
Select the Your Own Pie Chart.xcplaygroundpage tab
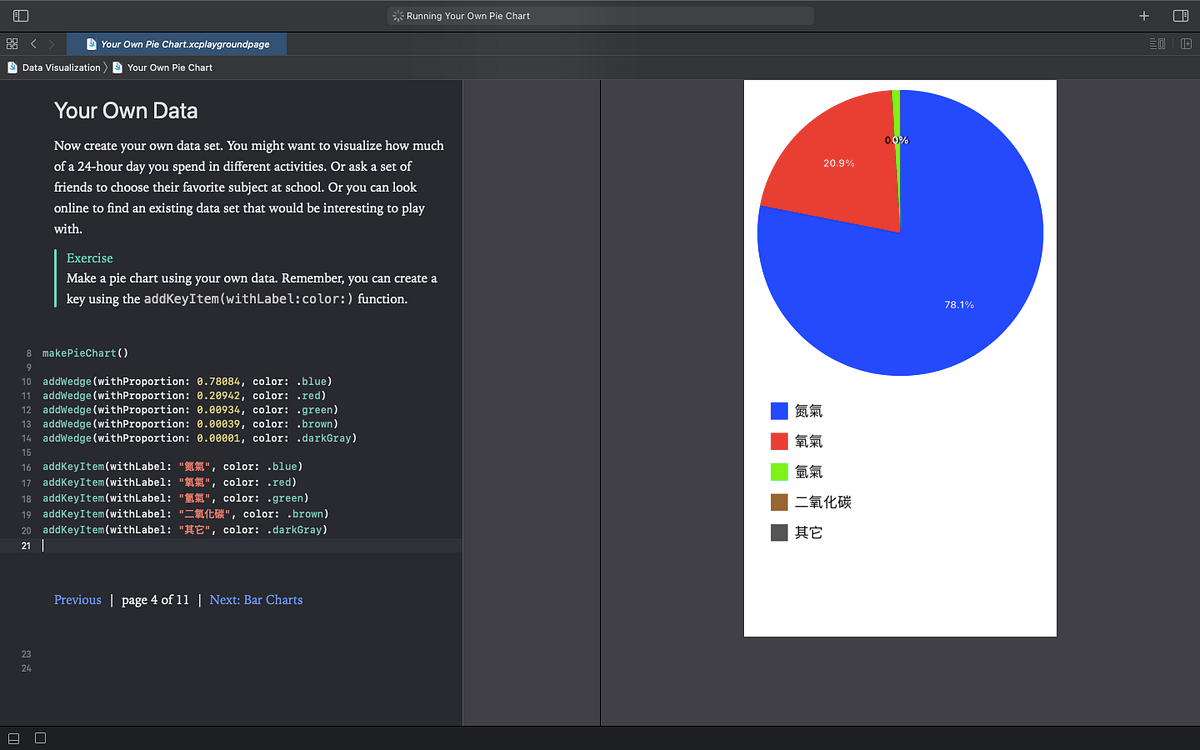pos(177,44)
